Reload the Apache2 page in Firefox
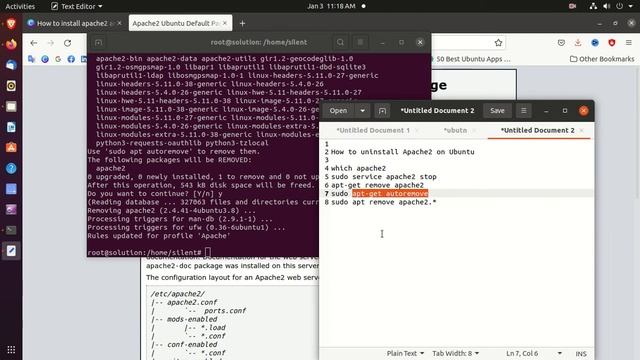 click(x=67, y=43)
